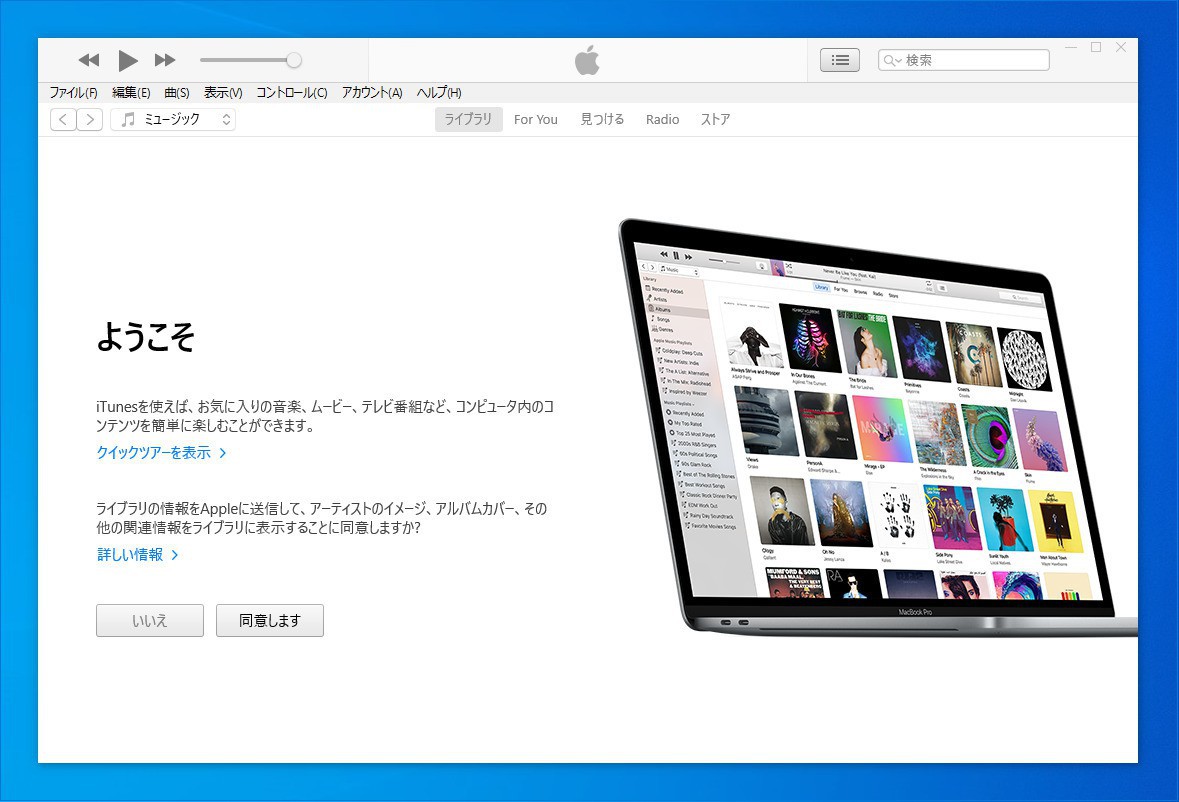The image size is (1179, 802).
Task: Go back with the left arrow button
Action: 63,120
